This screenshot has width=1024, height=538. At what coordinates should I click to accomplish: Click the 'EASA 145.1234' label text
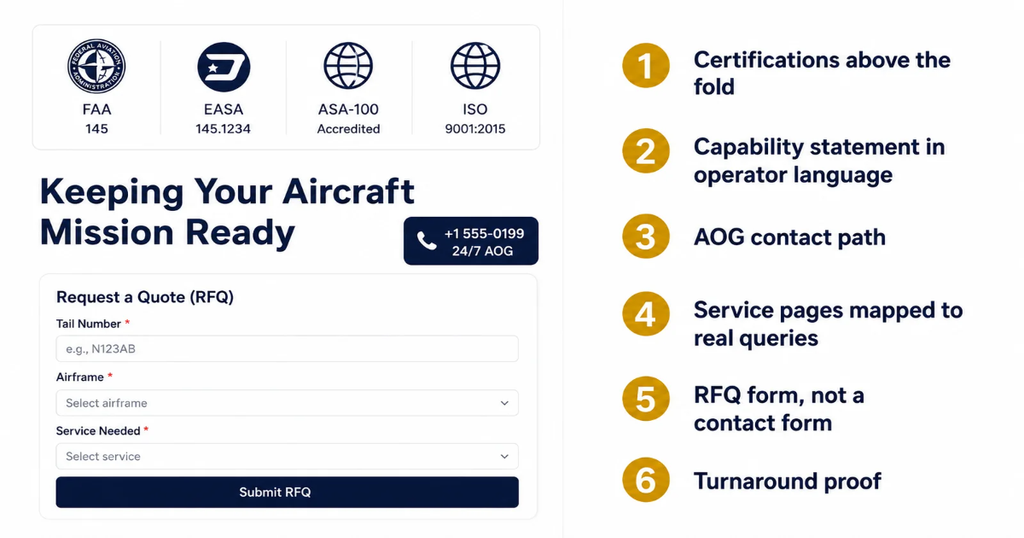pyautogui.click(x=223, y=118)
